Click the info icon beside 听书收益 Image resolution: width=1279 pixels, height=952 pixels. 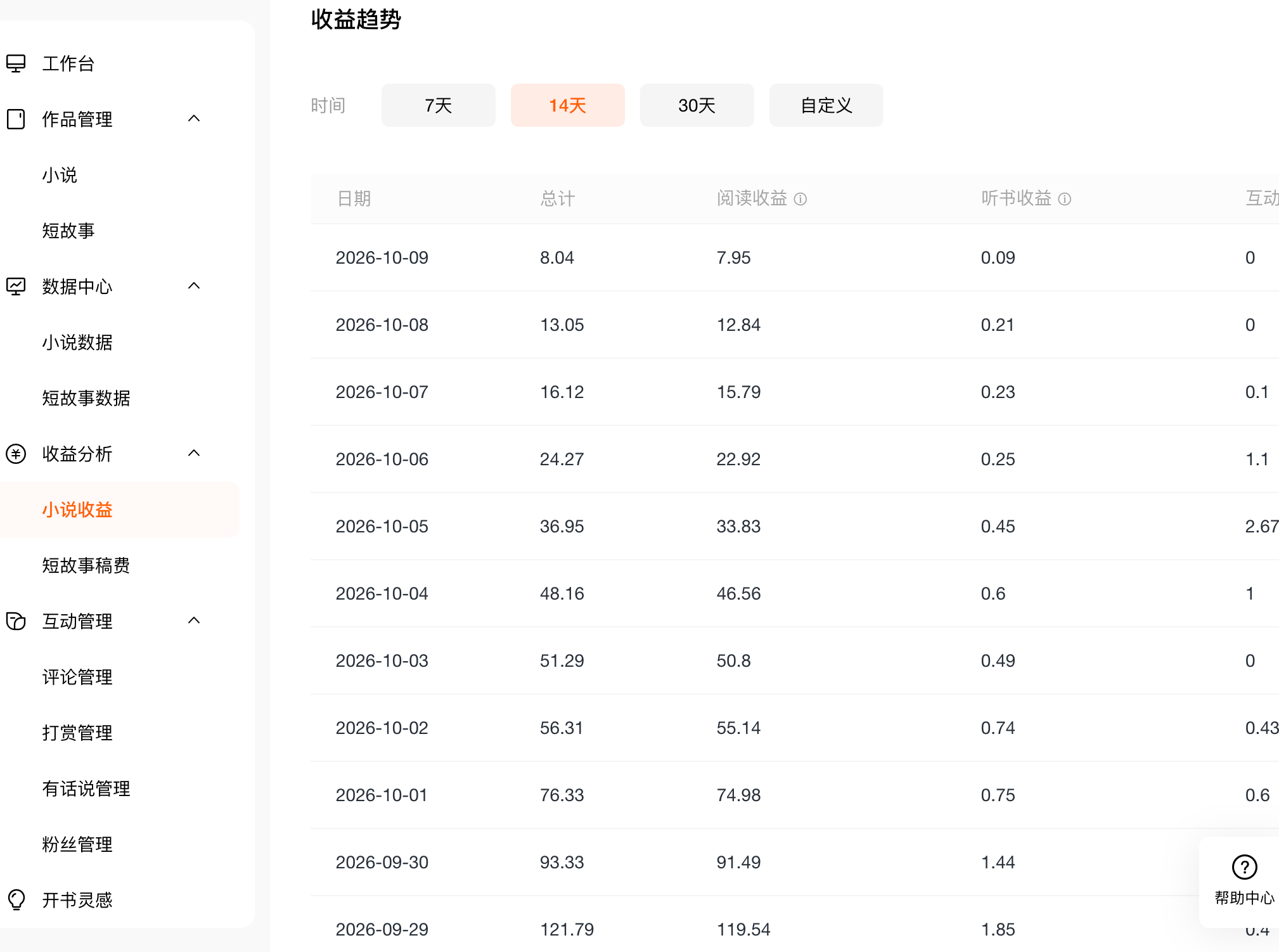[1065, 199]
